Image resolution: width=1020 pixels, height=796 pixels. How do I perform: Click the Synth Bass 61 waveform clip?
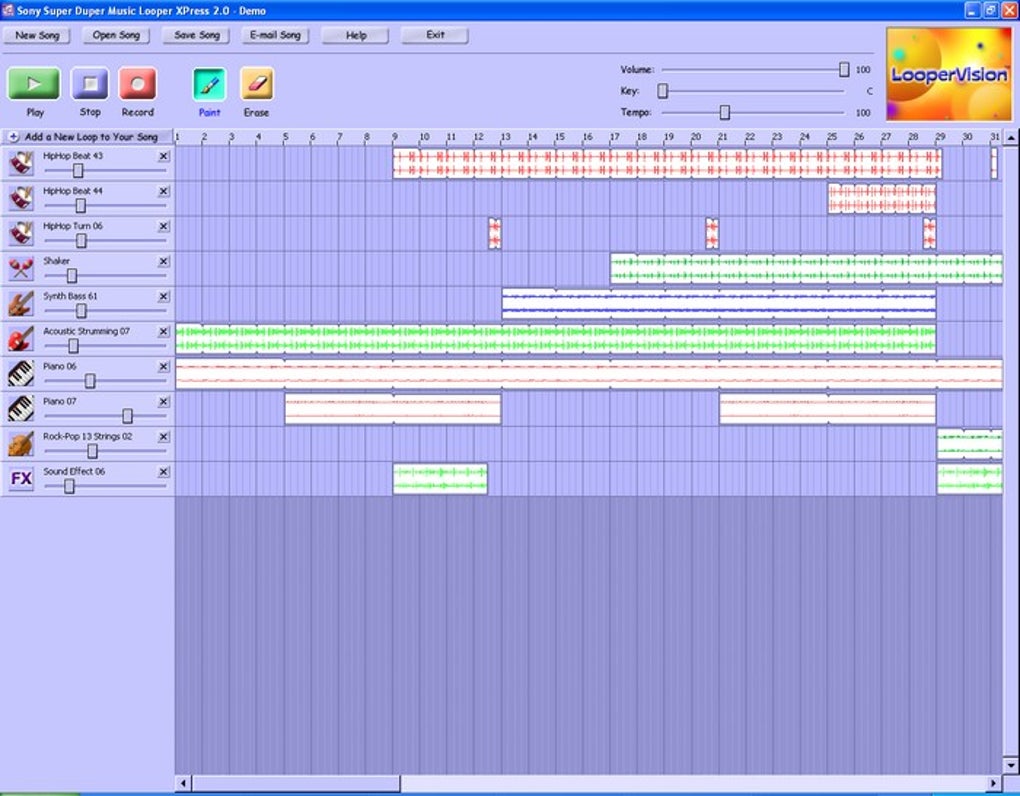coord(719,304)
